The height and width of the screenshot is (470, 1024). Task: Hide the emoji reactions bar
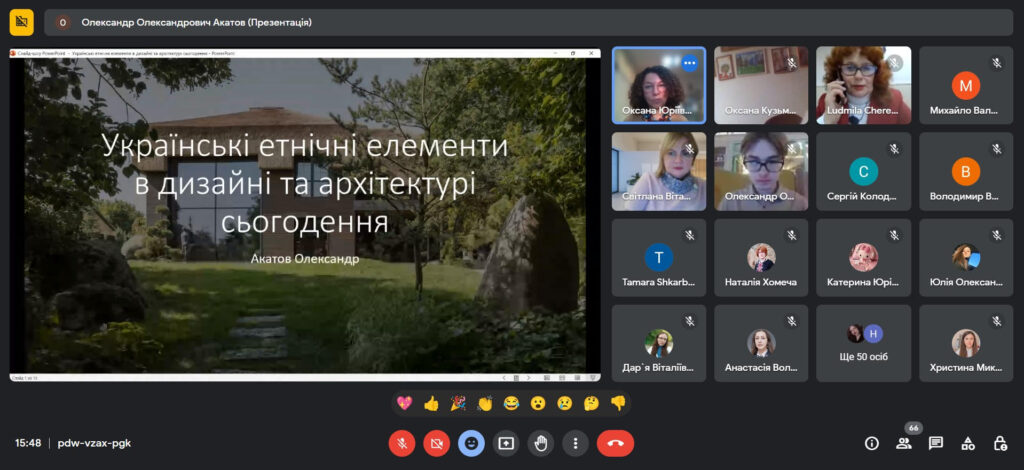(471, 443)
